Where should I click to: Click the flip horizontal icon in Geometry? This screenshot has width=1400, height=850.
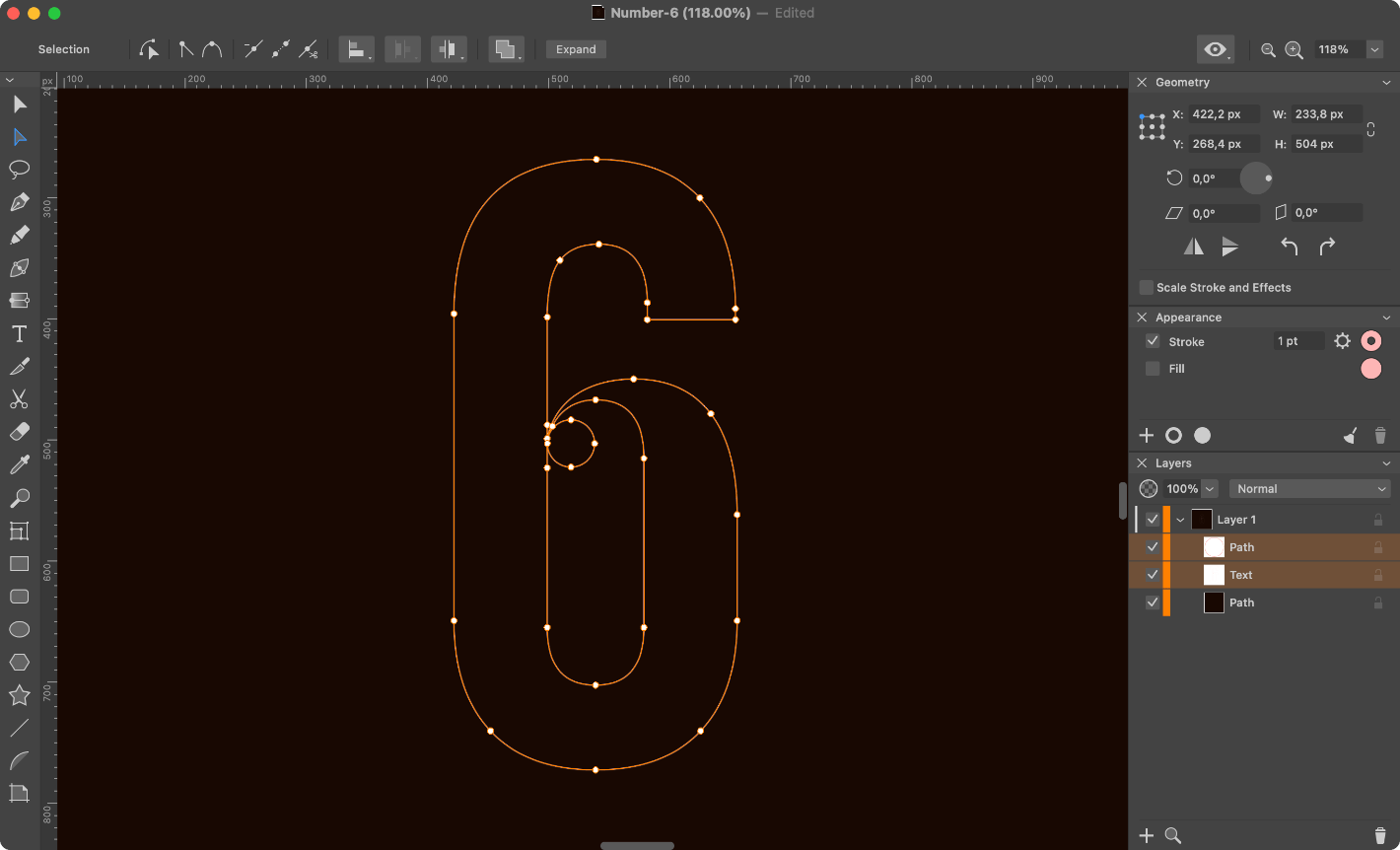click(1193, 247)
